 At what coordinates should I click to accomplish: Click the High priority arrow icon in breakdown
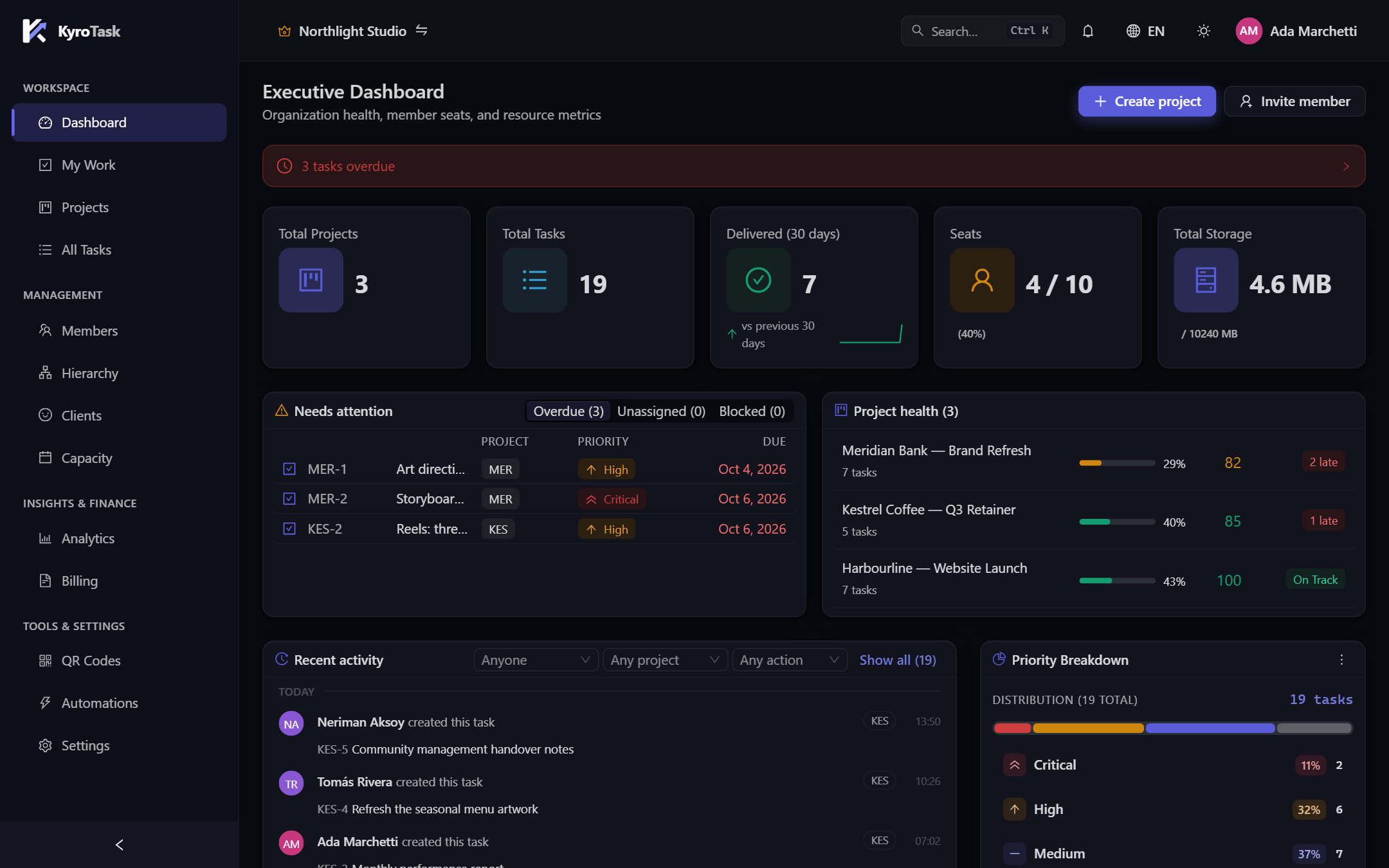tap(1015, 809)
